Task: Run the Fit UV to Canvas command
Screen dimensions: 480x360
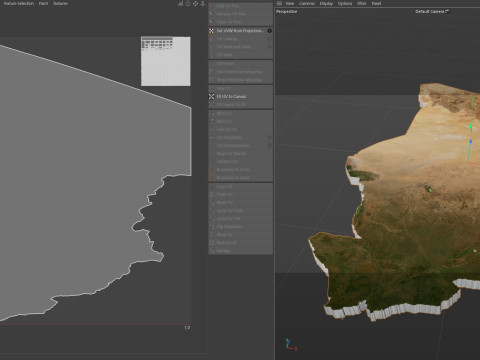Action: (x=240, y=96)
